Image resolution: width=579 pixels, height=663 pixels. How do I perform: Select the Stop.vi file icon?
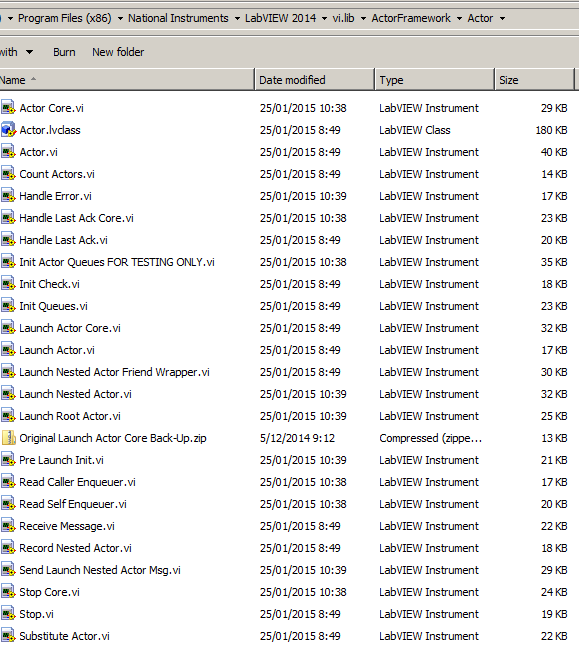point(8,614)
